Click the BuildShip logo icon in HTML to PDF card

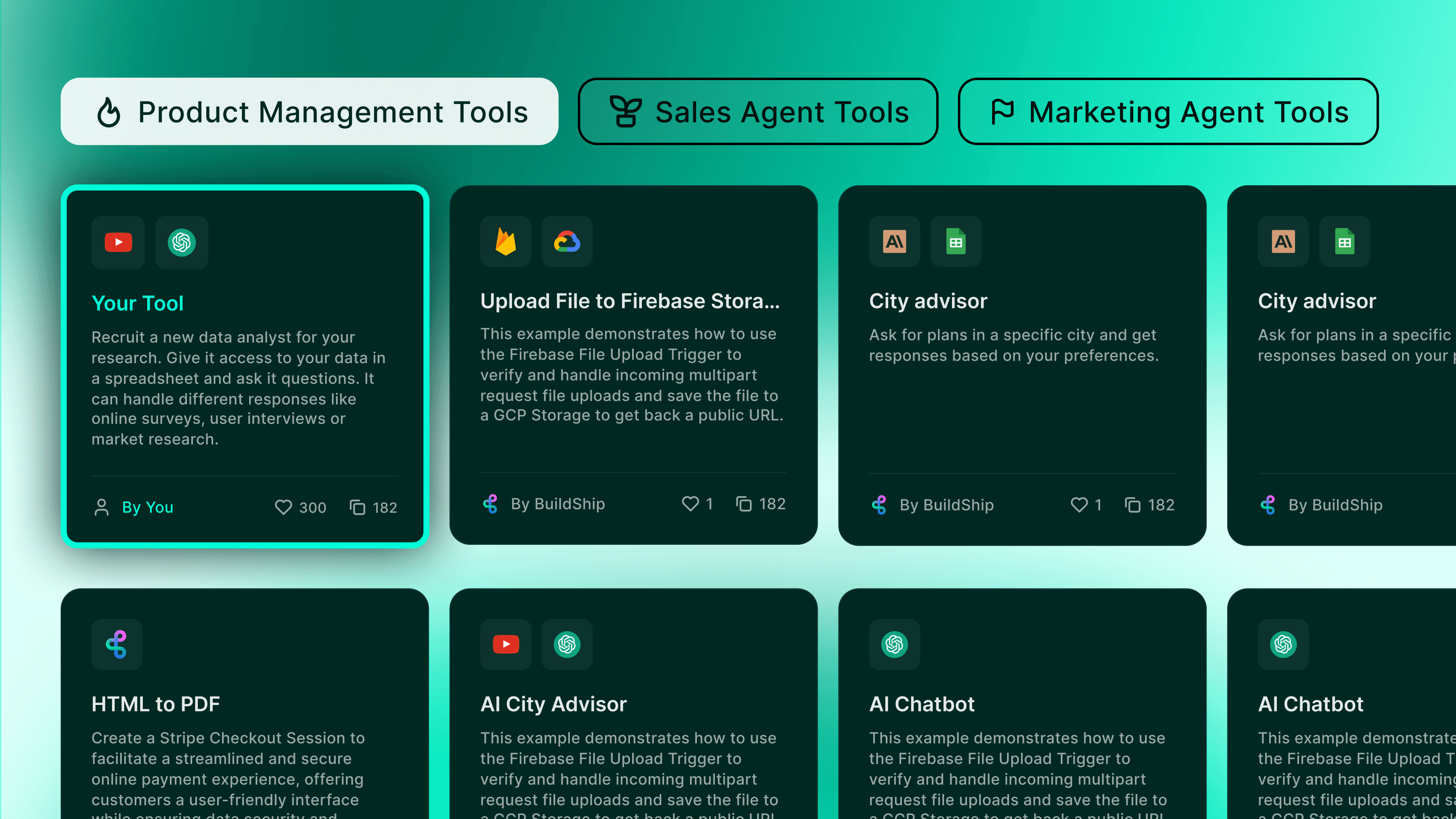pyautogui.click(x=117, y=644)
